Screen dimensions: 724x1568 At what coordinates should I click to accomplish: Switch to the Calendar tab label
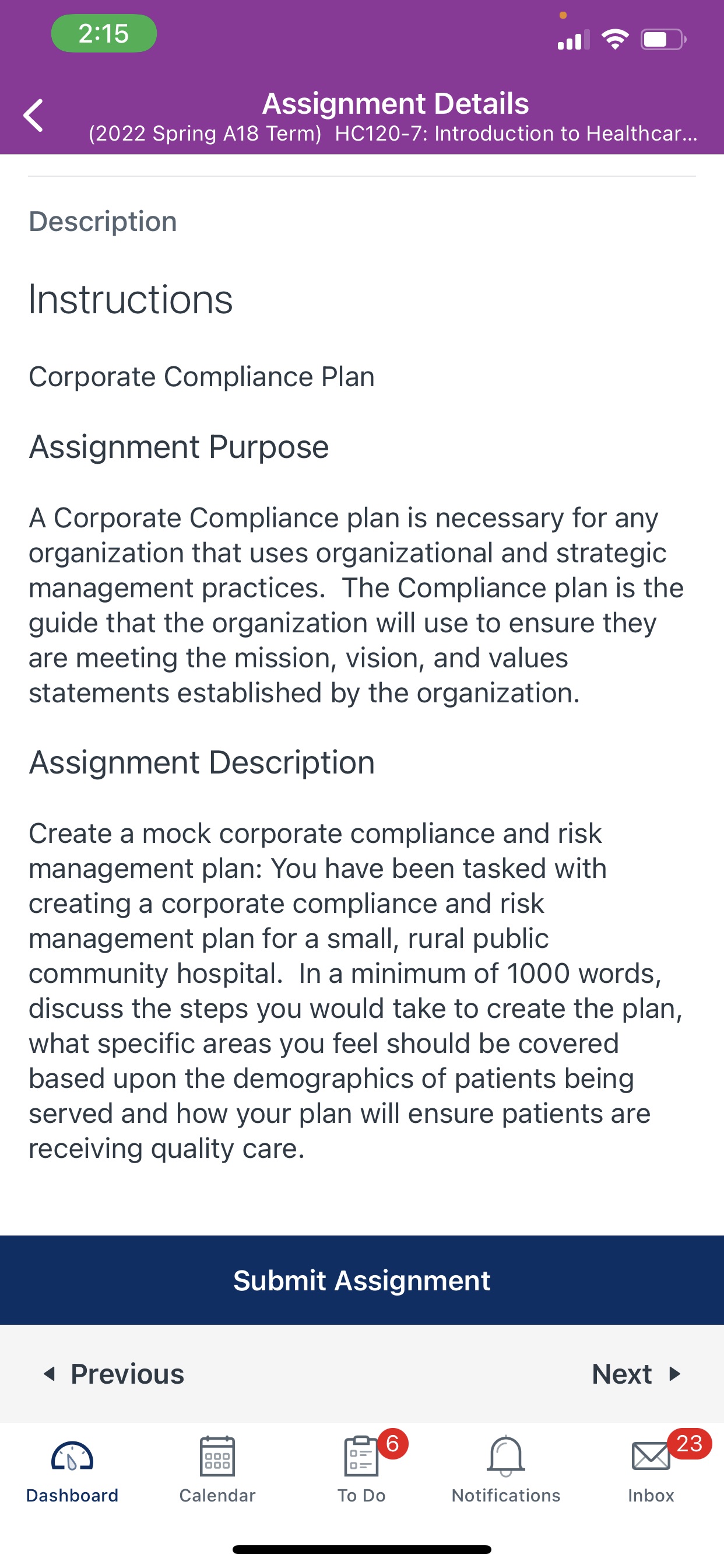pos(217,1496)
